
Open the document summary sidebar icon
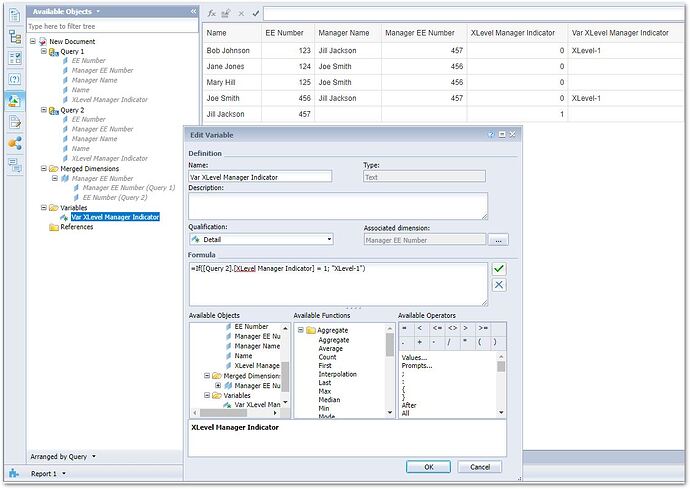[15, 15]
